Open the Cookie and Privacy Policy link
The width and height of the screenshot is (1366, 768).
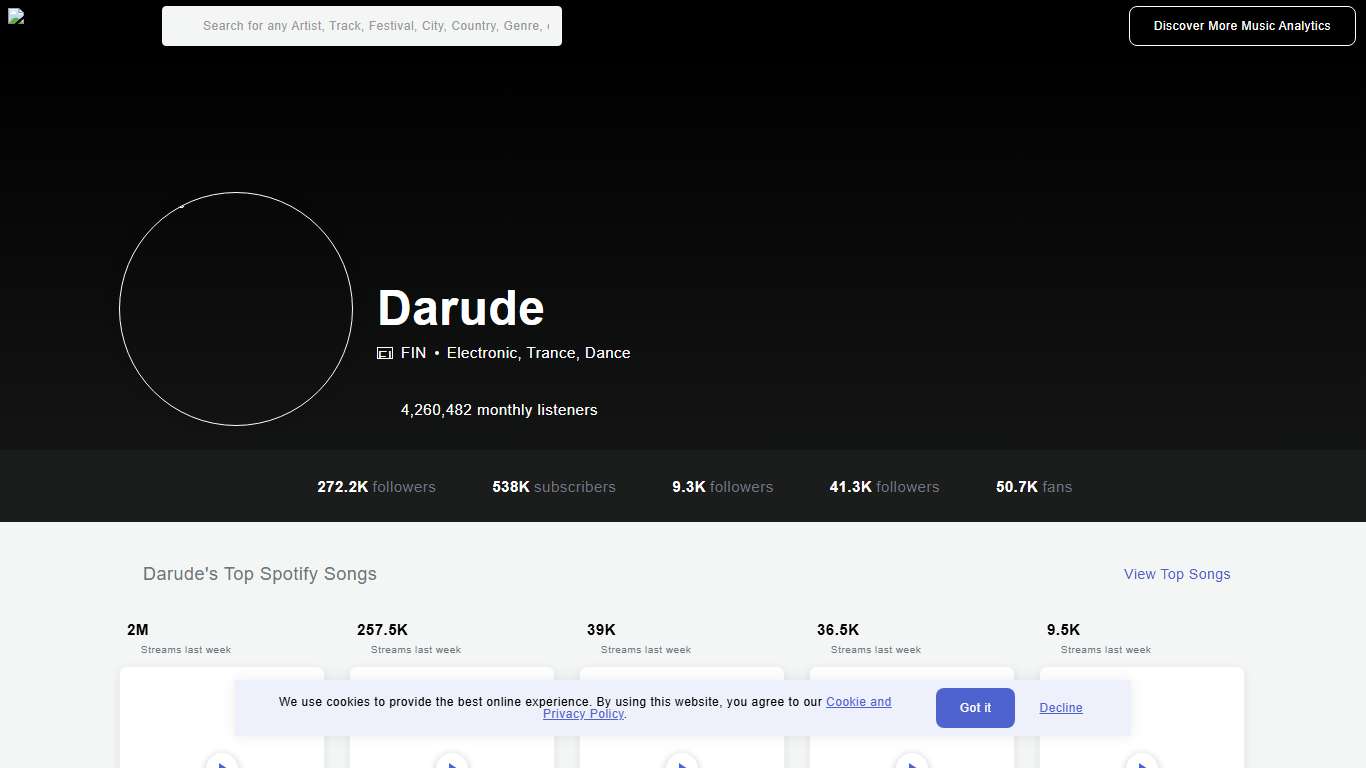[x=859, y=702]
